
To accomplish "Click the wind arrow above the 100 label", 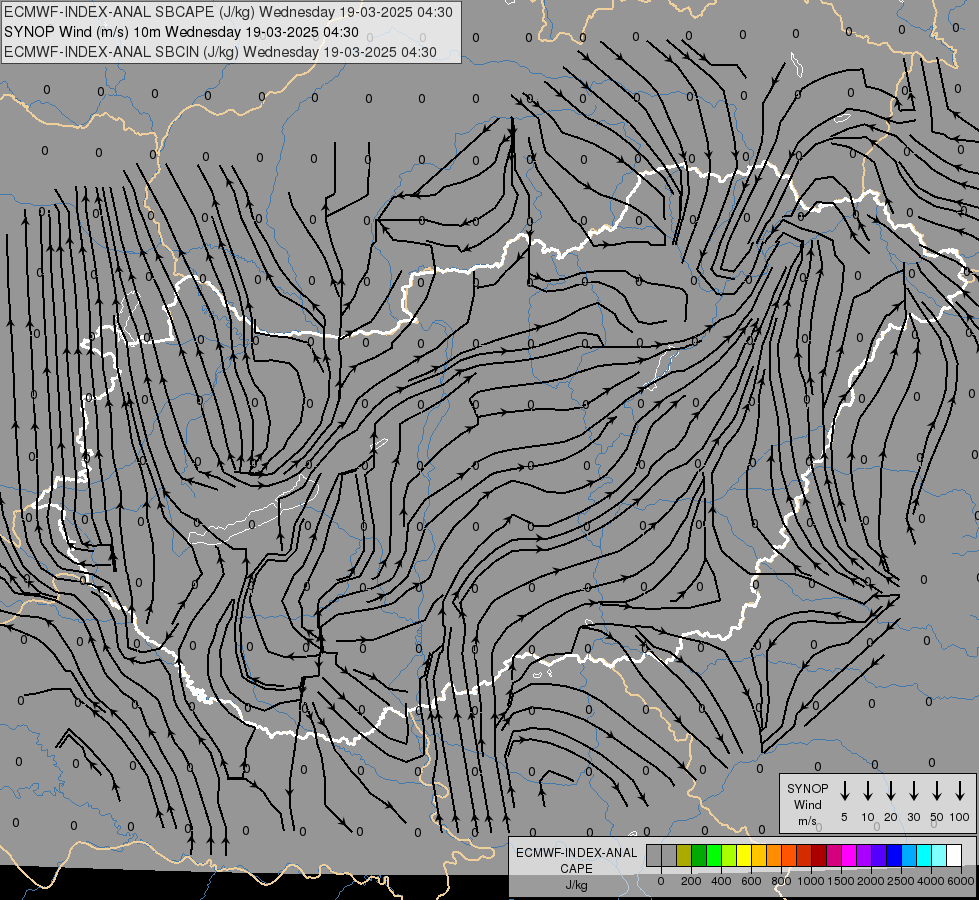I will (960, 791).
